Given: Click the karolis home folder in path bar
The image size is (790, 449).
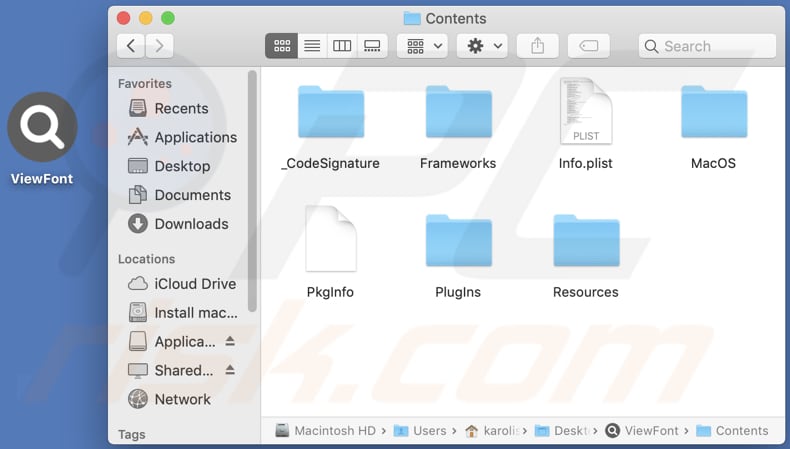Looking at the screenshot, I should pos(492,431).
